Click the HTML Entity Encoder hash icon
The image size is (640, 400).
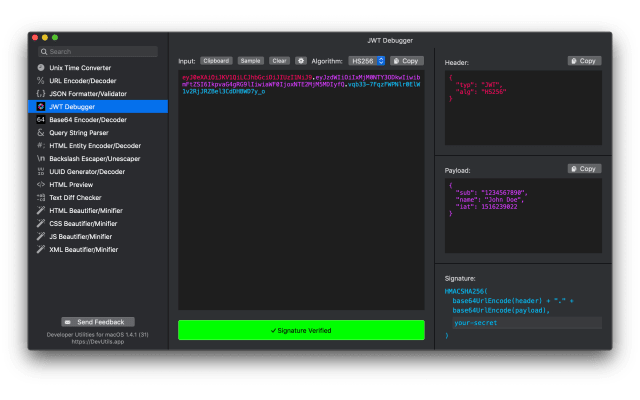click(41, 146)
